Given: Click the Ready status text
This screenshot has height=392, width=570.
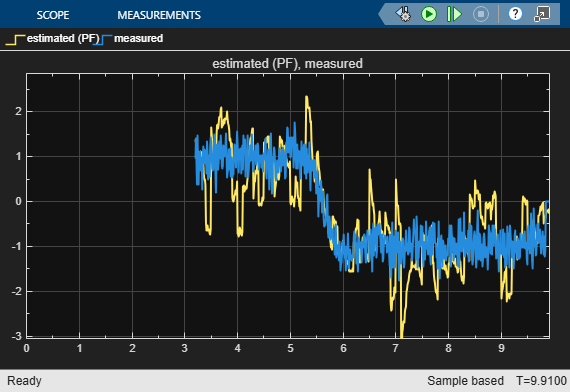Looking at the screenshot, I should [x=24, y=381].
